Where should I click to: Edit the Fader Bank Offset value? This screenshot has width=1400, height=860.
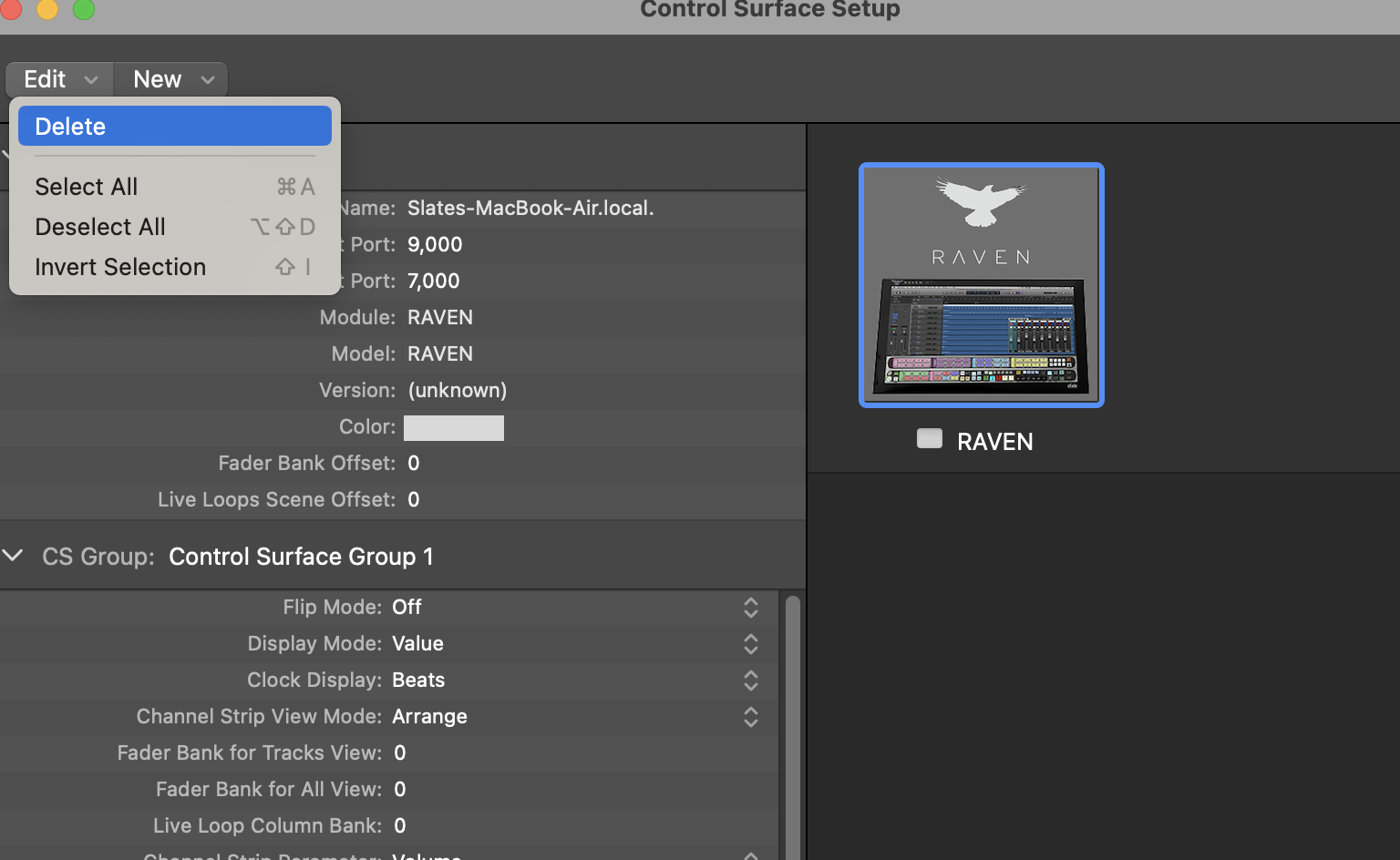point(414,464)
